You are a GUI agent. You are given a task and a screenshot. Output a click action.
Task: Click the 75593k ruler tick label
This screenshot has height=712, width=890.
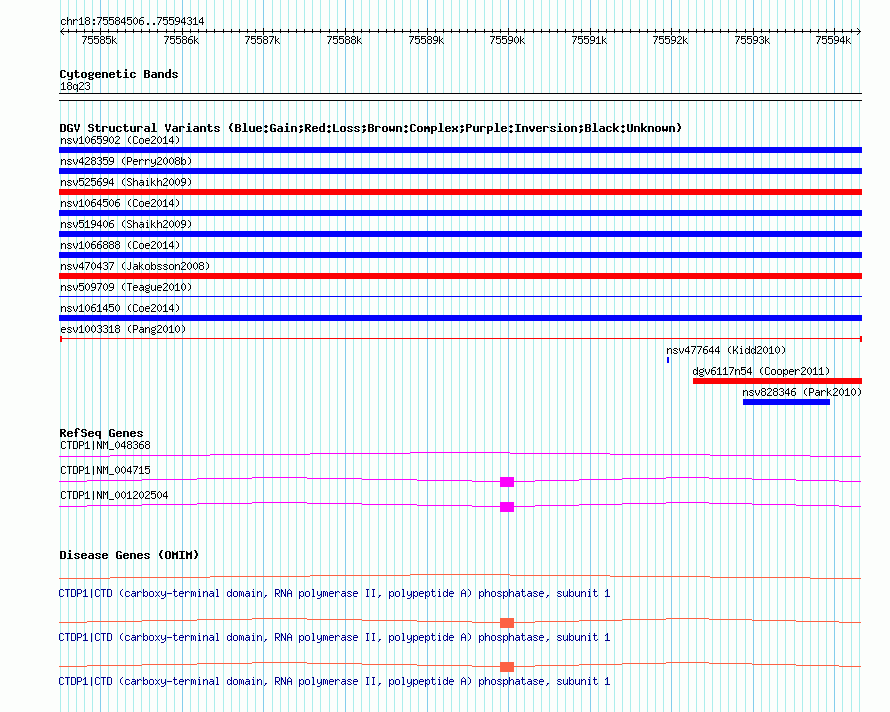752,41
